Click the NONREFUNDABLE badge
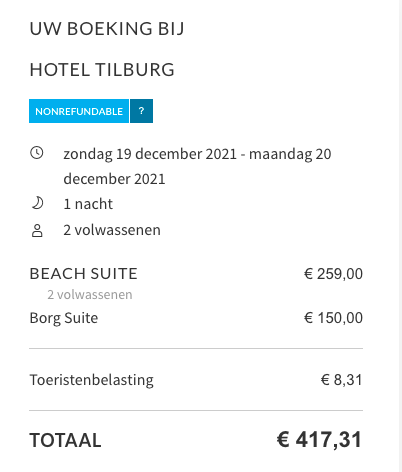Image resolution: width=402 pixels, height=472 pixels. pyautogui.click(x=79, y=111)
